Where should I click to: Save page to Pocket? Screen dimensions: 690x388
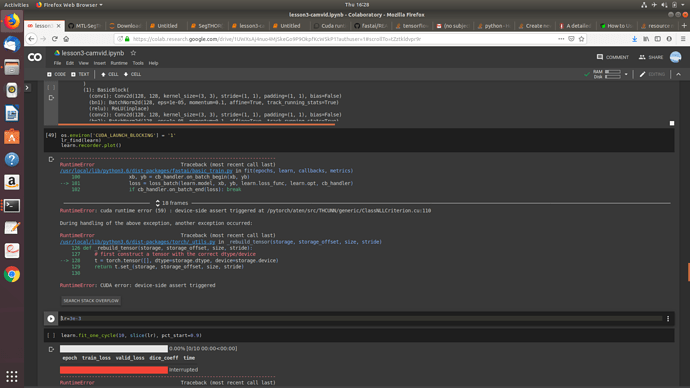point(571,39)
